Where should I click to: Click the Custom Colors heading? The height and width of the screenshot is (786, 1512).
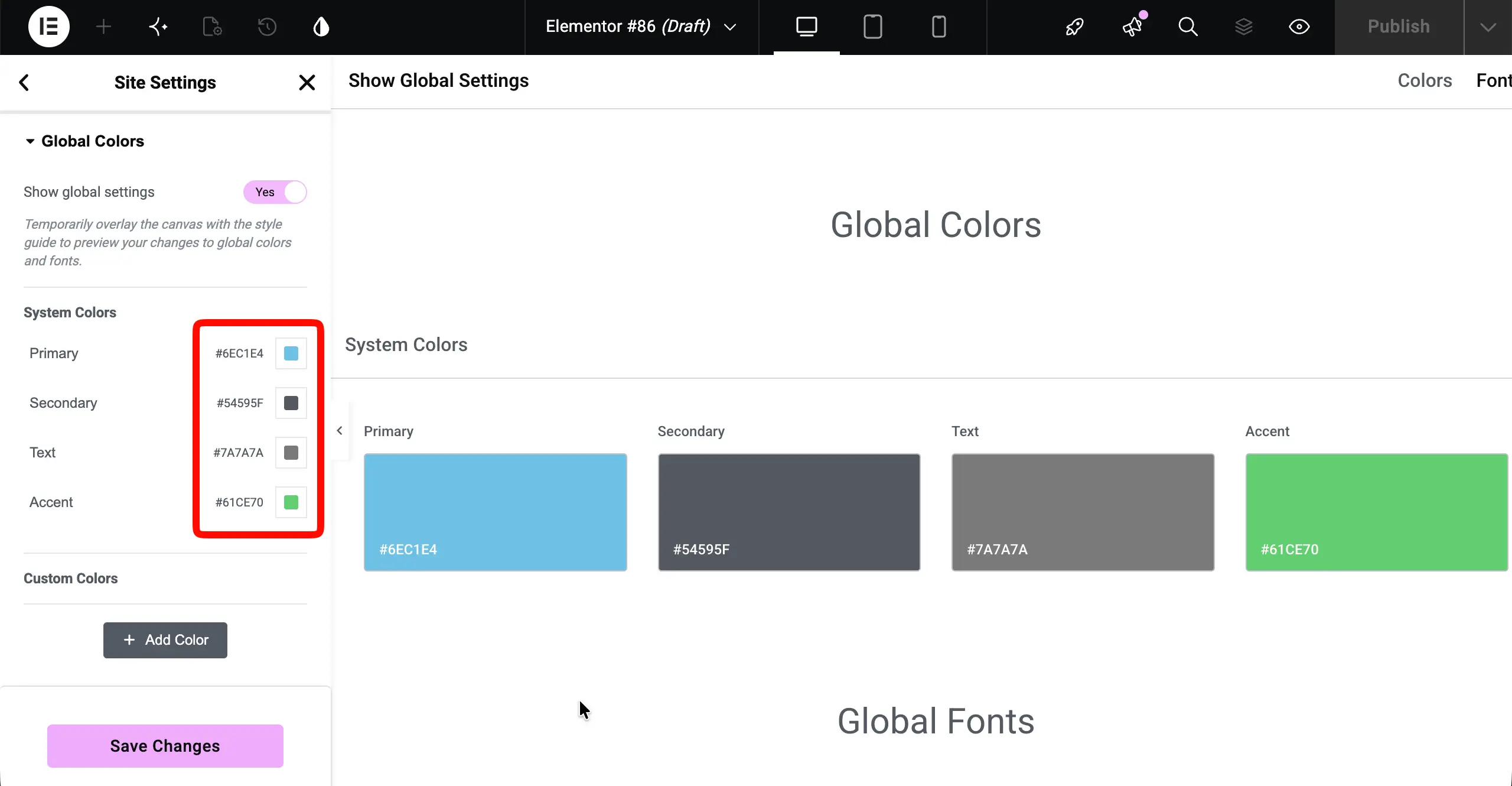point(70,579)
